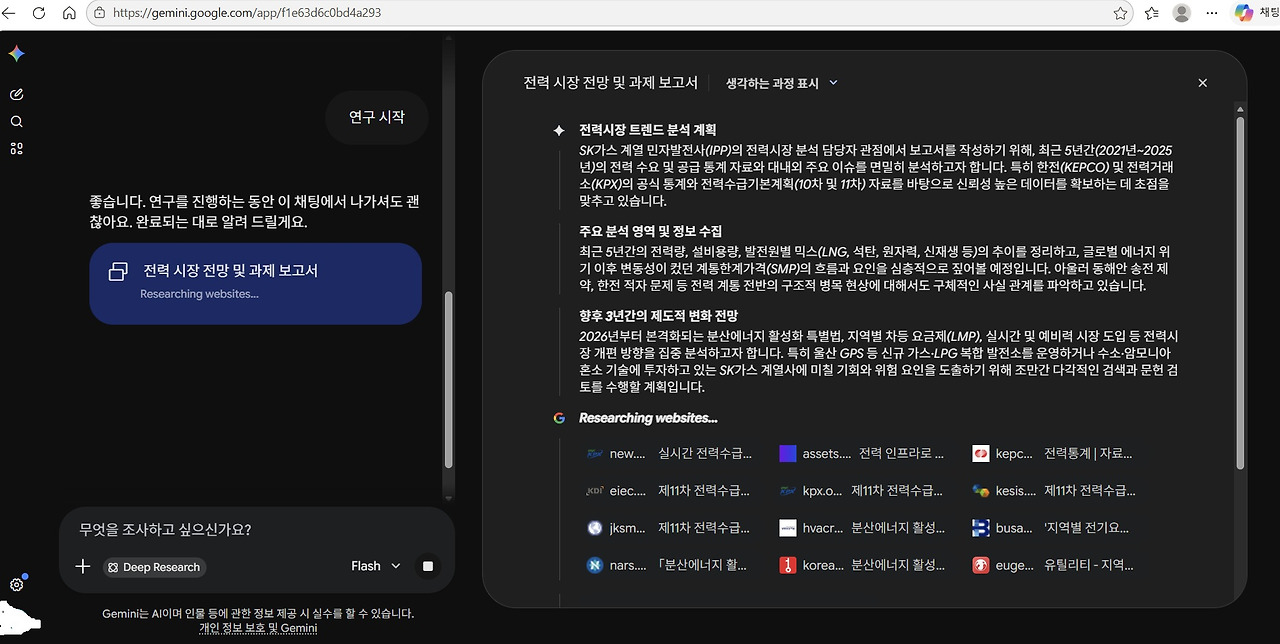Click the 주요 분석 영역 및 정보 수집 heading
Image resolution: width=1280 pixels, height=644 pixels.
[x=650, y=231]
